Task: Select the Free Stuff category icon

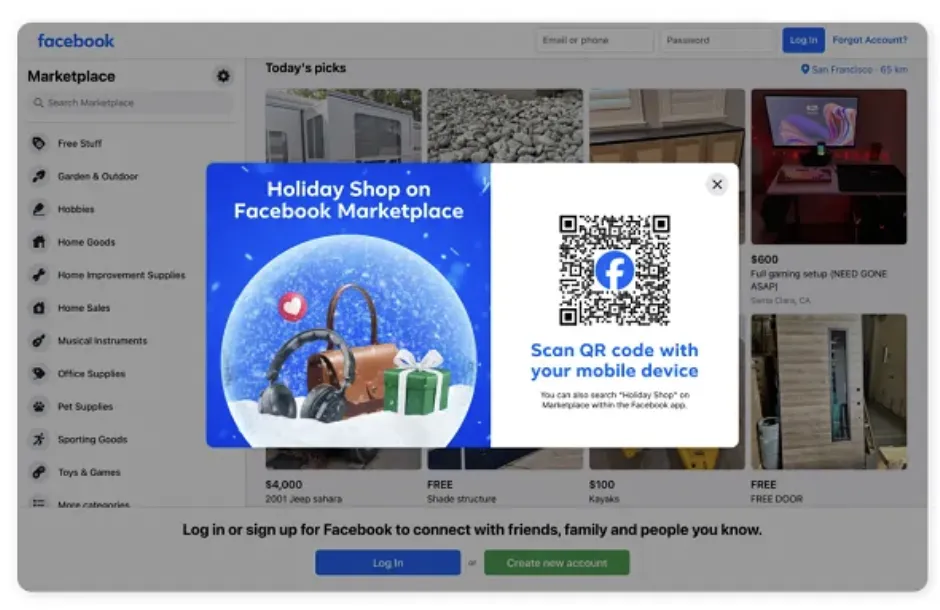Action: click(x=39, y=143)
